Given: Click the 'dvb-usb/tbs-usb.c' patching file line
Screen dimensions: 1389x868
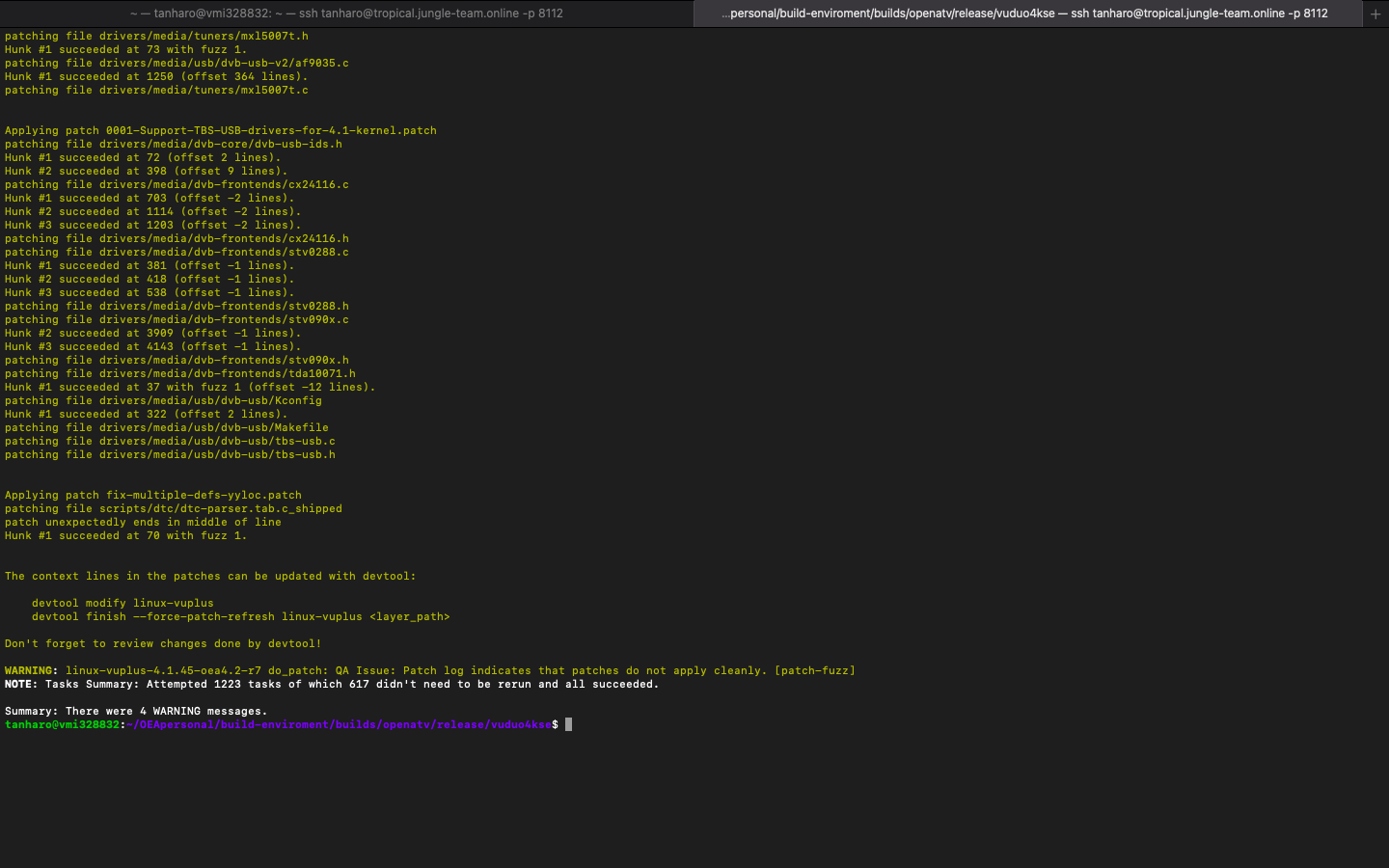Looking at the screenshot, I should coord(170,441).
